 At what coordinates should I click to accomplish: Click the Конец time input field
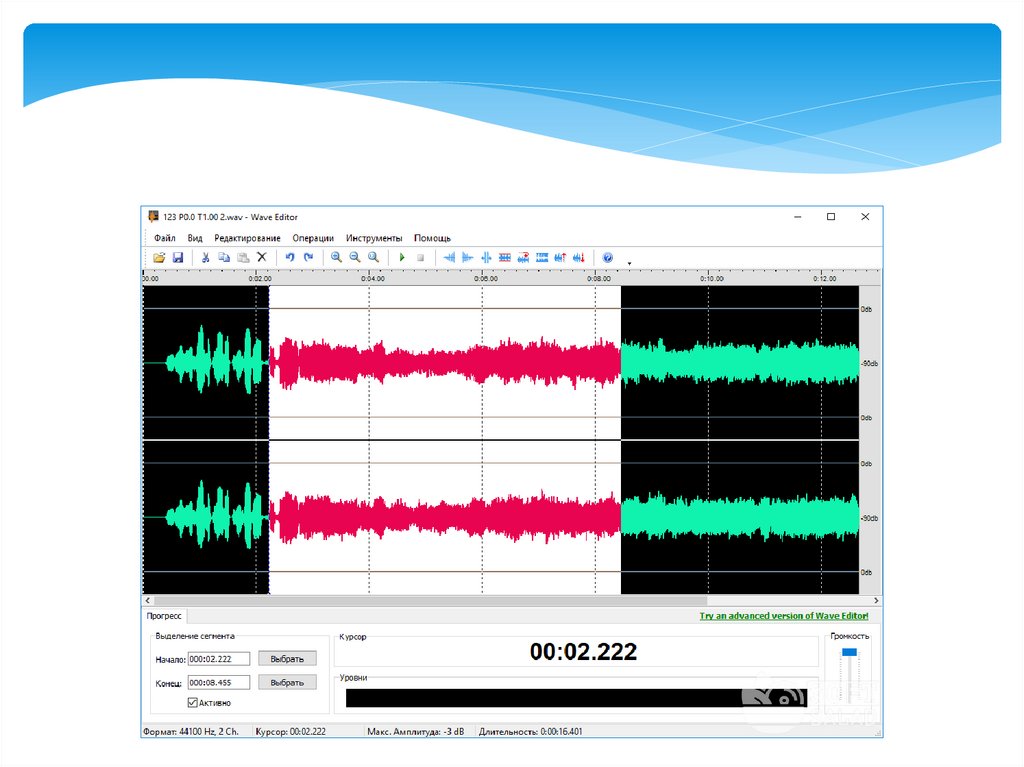219,682
